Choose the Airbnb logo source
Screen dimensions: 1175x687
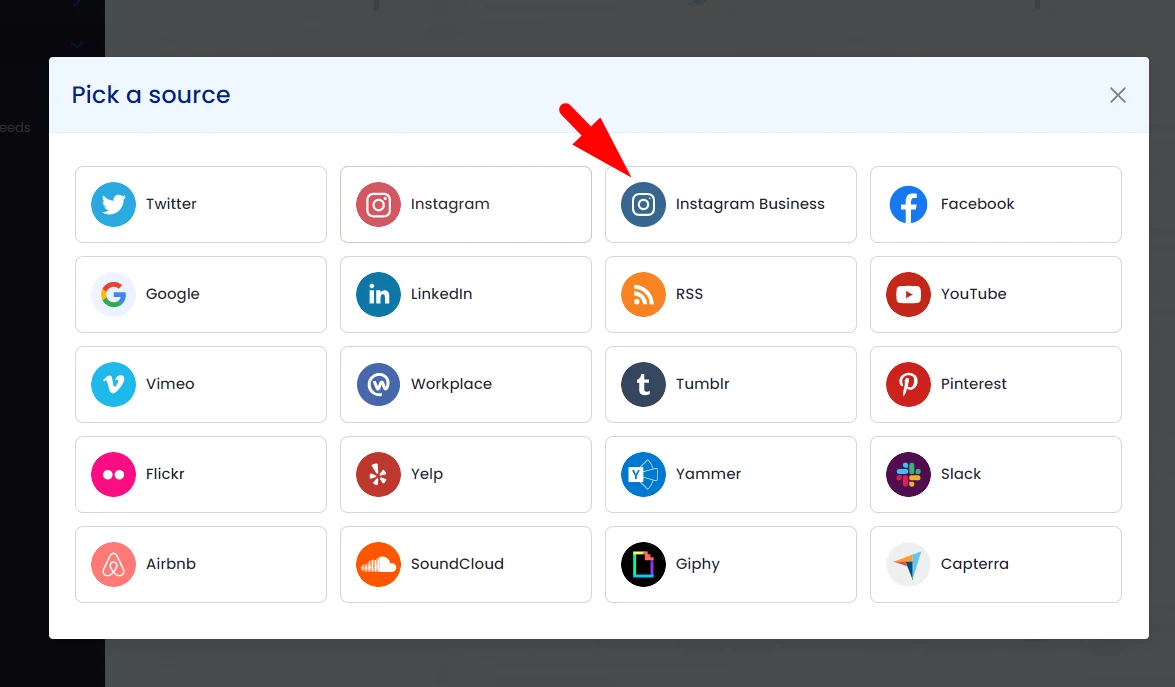[113, 564]
